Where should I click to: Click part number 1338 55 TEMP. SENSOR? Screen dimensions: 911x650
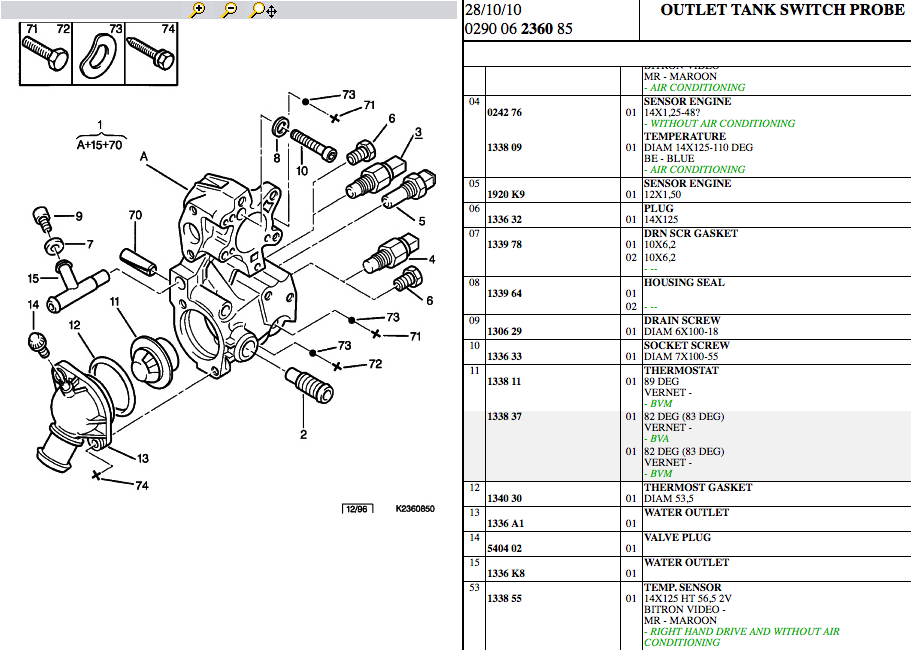504,598
